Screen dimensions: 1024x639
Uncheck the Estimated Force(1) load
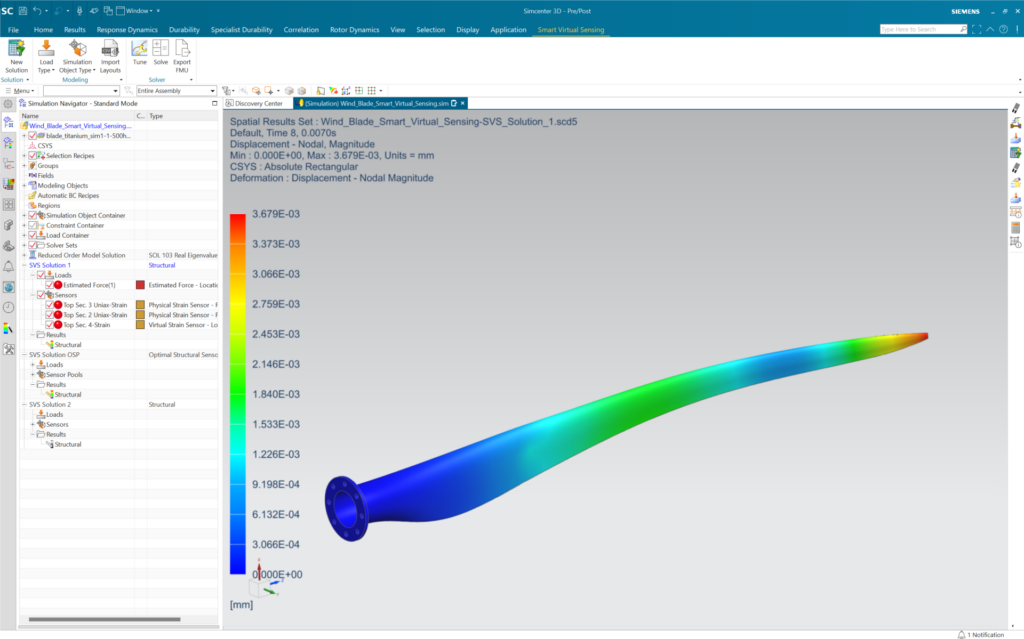tap(50, 285)
